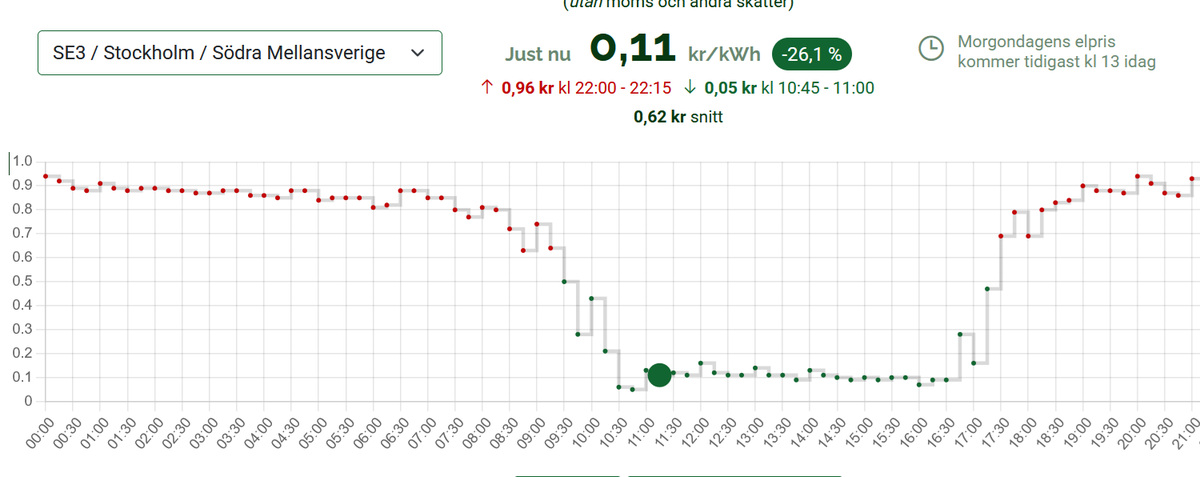
Task: Click the '0,96 kr kl 22:00 - 22:15' highest price text
Action: pyautogui.click(x=587, y=88)
